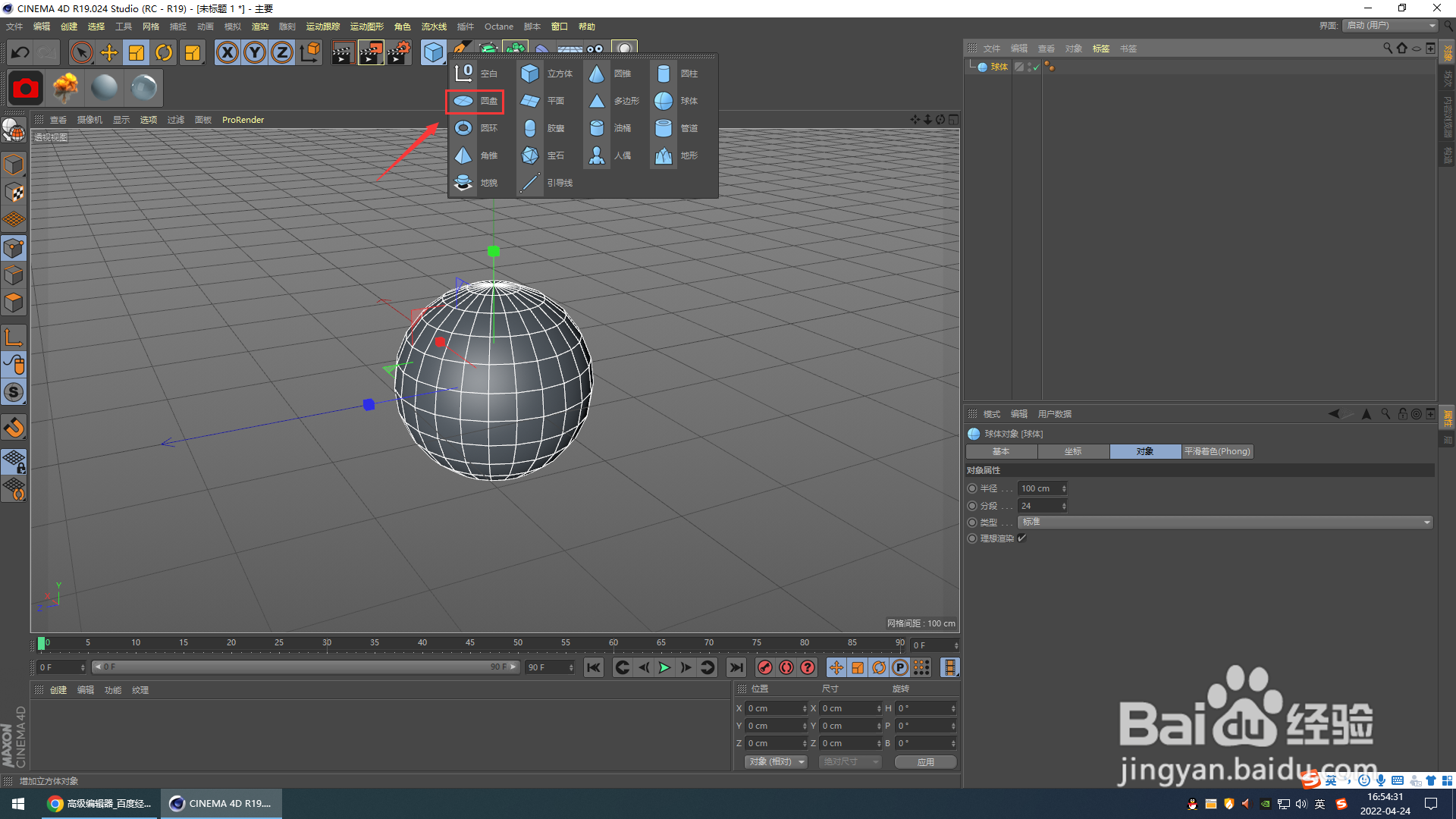Click the timeline frame range slider
Viewport: 1456px width, 819px height.
pyautogui.click(x=305, y=667)
